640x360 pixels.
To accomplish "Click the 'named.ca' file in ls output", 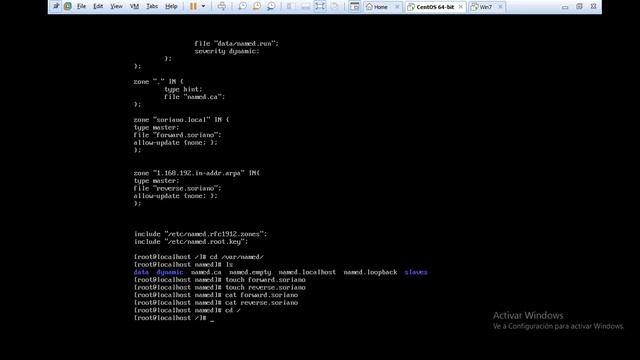I will coord(206,272).
